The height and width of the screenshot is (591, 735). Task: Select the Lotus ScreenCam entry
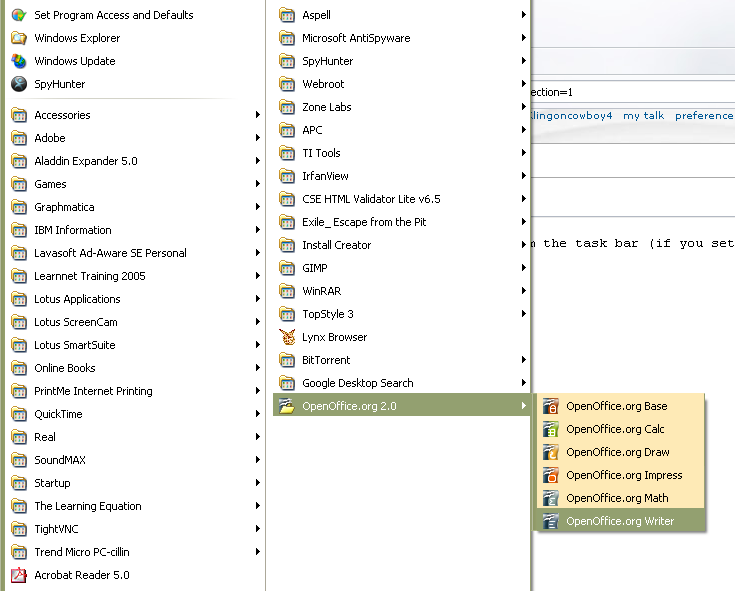(x=135, y=322)
